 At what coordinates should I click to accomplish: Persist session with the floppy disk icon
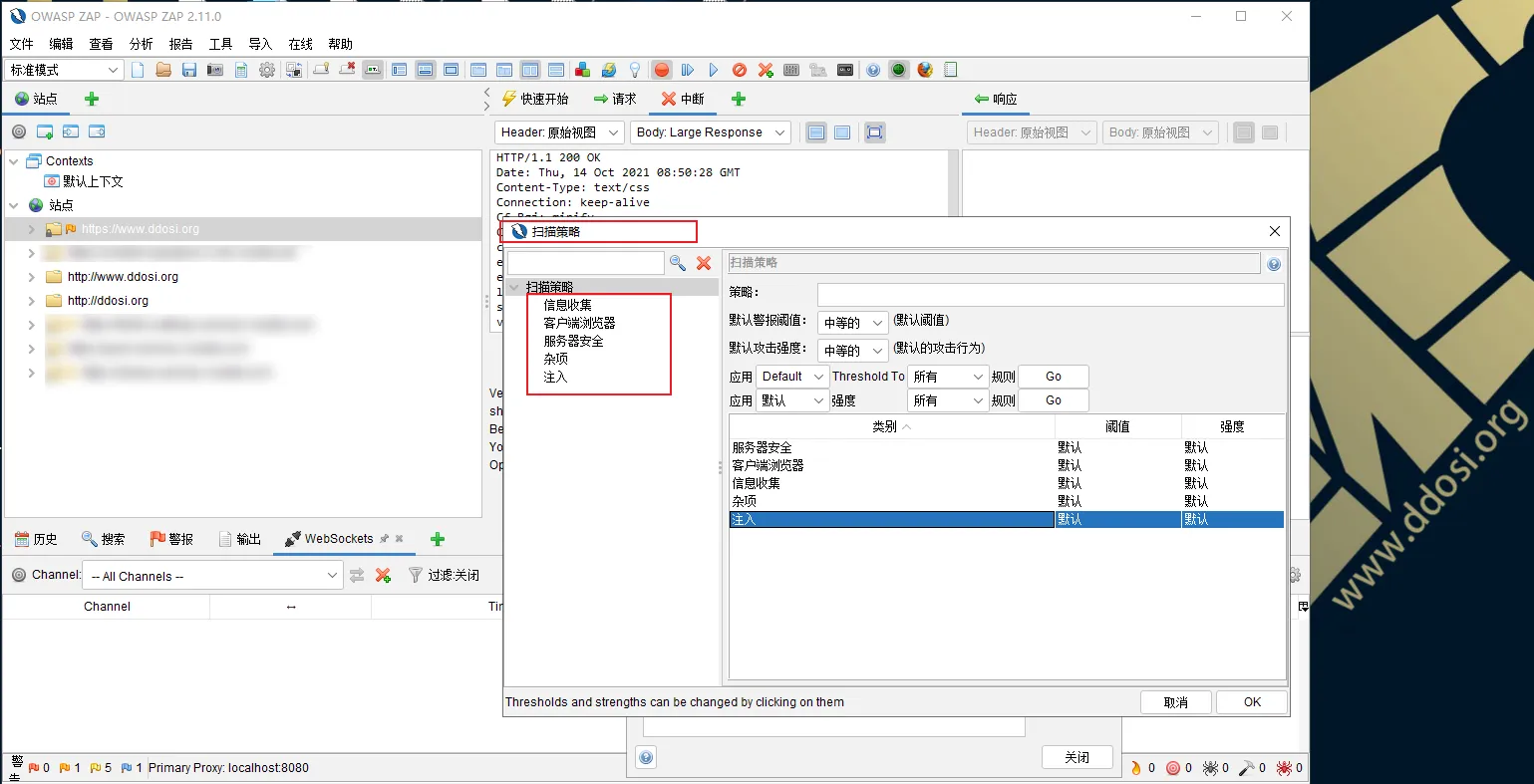coord(189,70)
